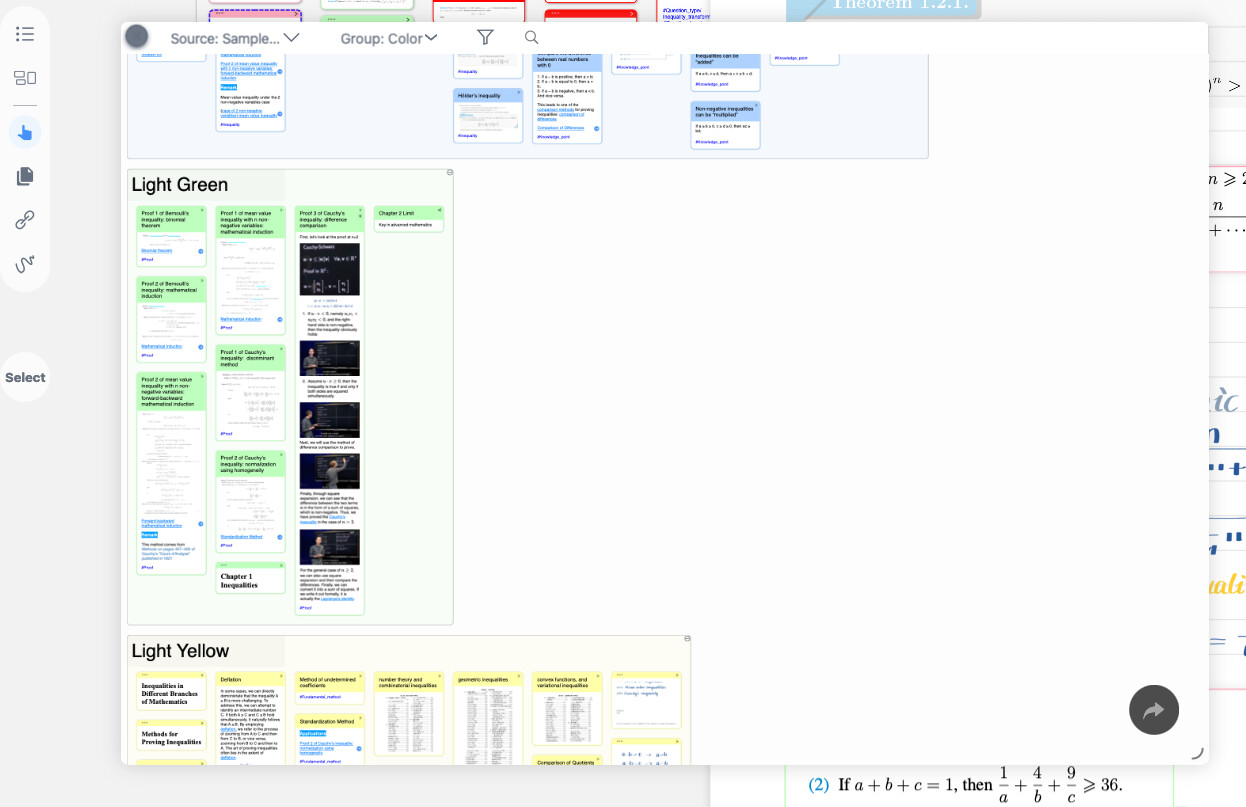1246x807 pixels.
Task: Open Standardization Method link in Cauchy proof card
Action: tap(241, 536)
